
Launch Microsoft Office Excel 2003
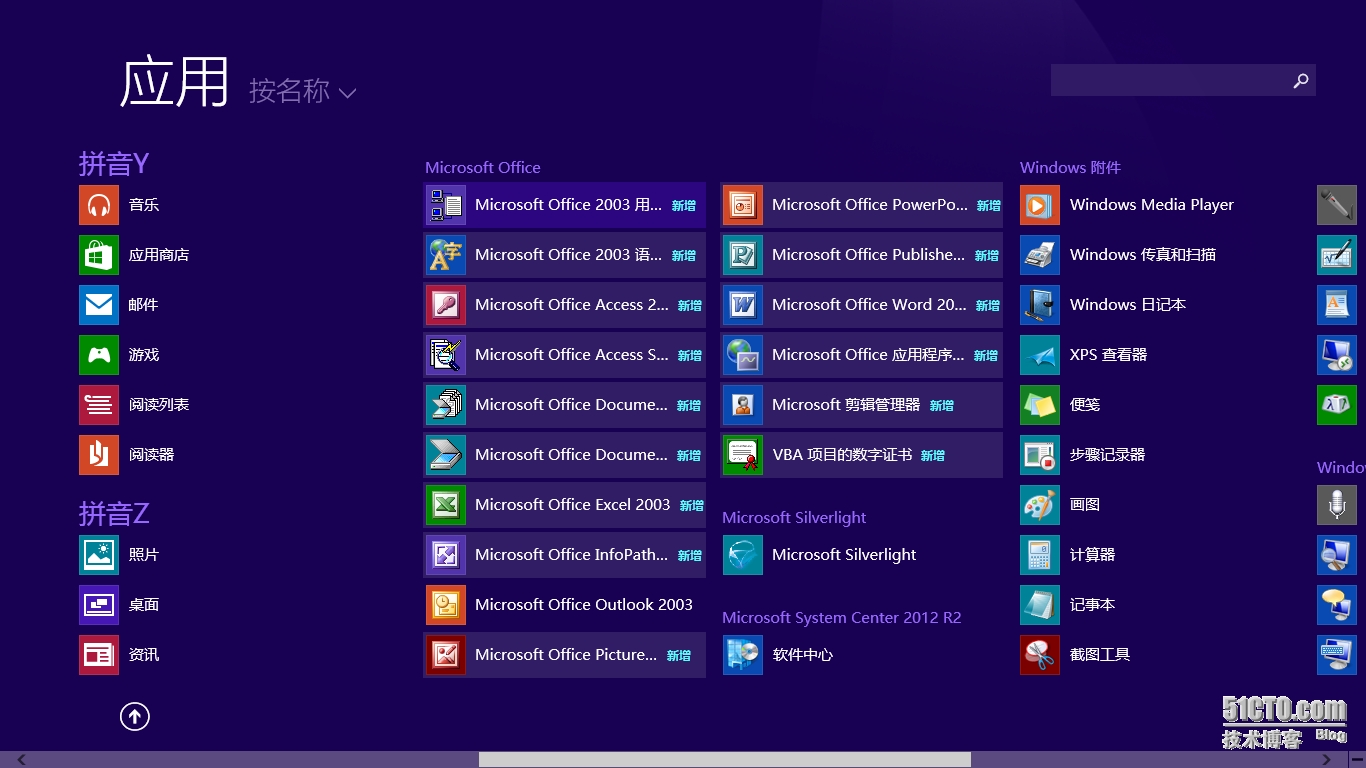(564, 505)
